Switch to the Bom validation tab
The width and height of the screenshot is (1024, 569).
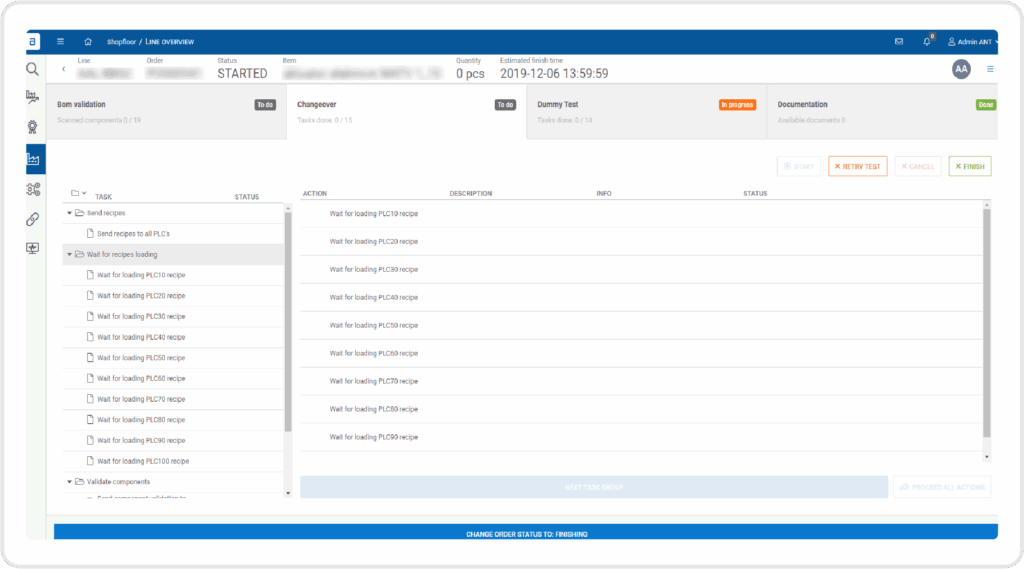167,112
